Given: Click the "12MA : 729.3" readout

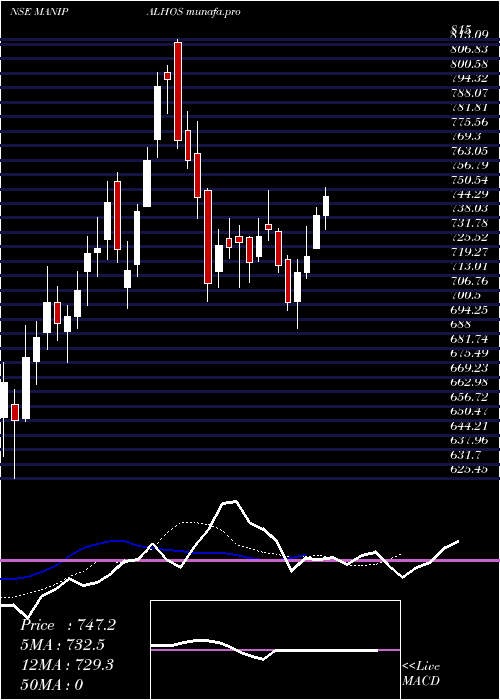Looking at the screenshot, I should coord(67,665).
